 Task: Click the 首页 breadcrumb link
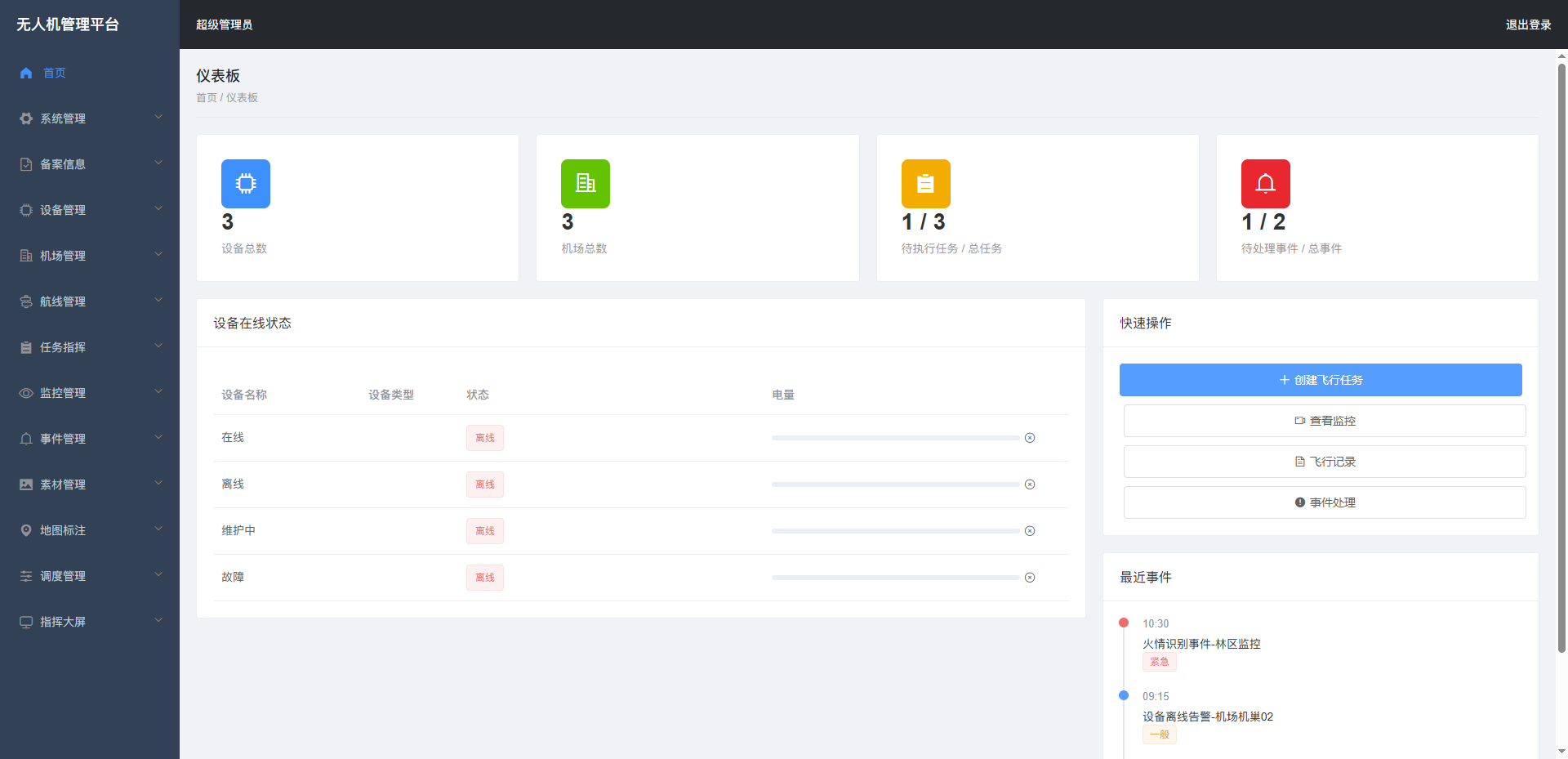206,98
